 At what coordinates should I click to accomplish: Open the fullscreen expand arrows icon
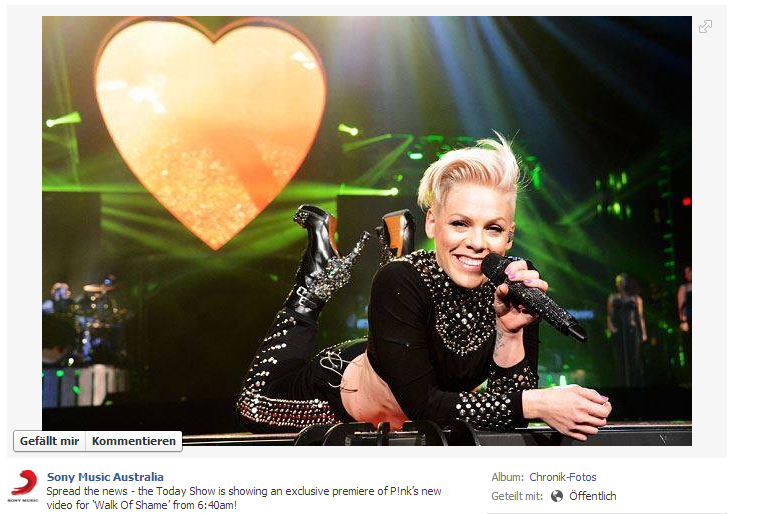(705, 27)
